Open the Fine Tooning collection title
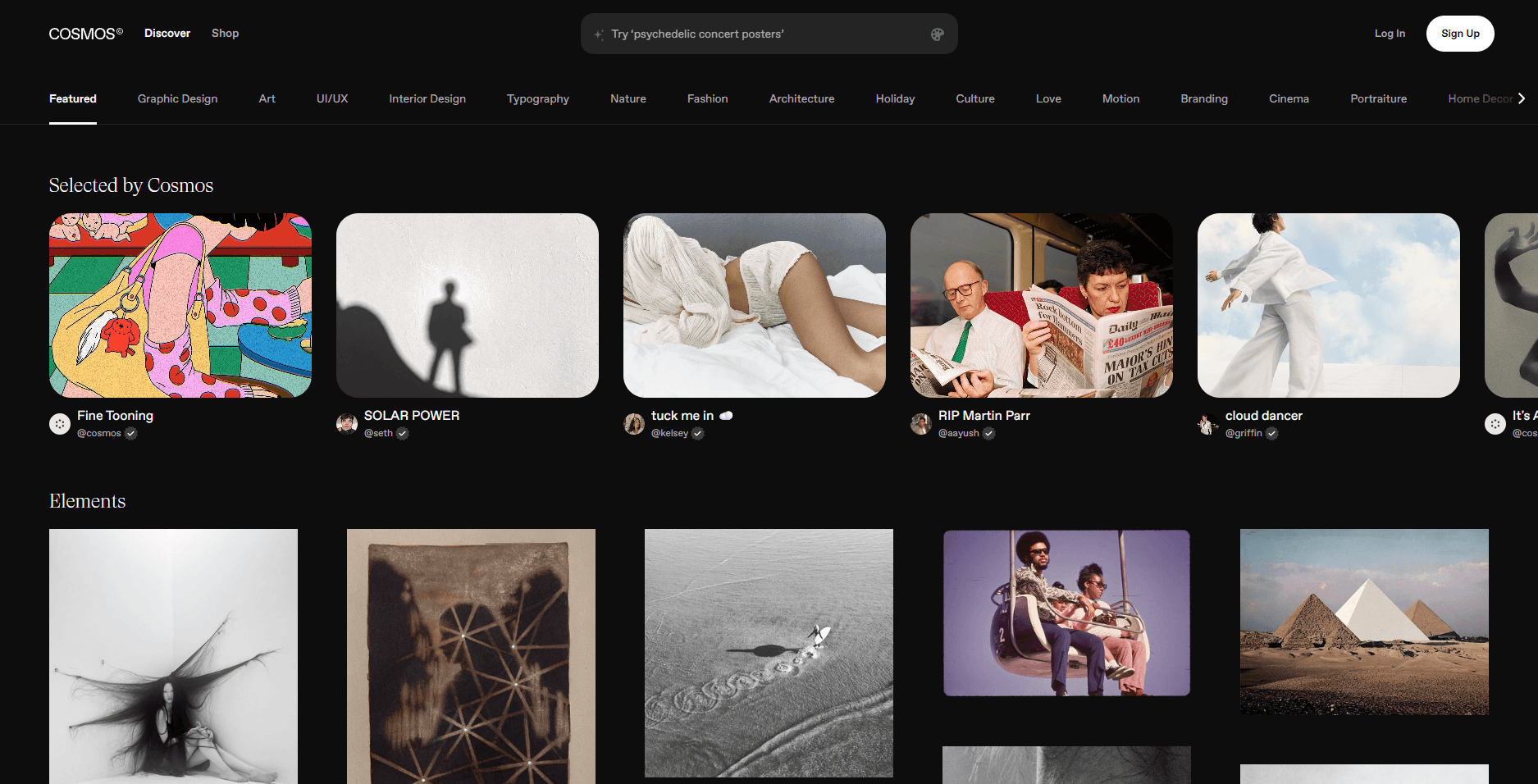This screenshot has width=1538, height=784. pyautogui.click(x=115, y=416)
